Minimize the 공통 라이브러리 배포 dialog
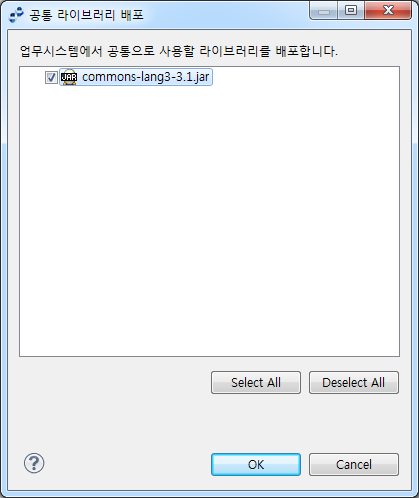 tap(324, 11)
